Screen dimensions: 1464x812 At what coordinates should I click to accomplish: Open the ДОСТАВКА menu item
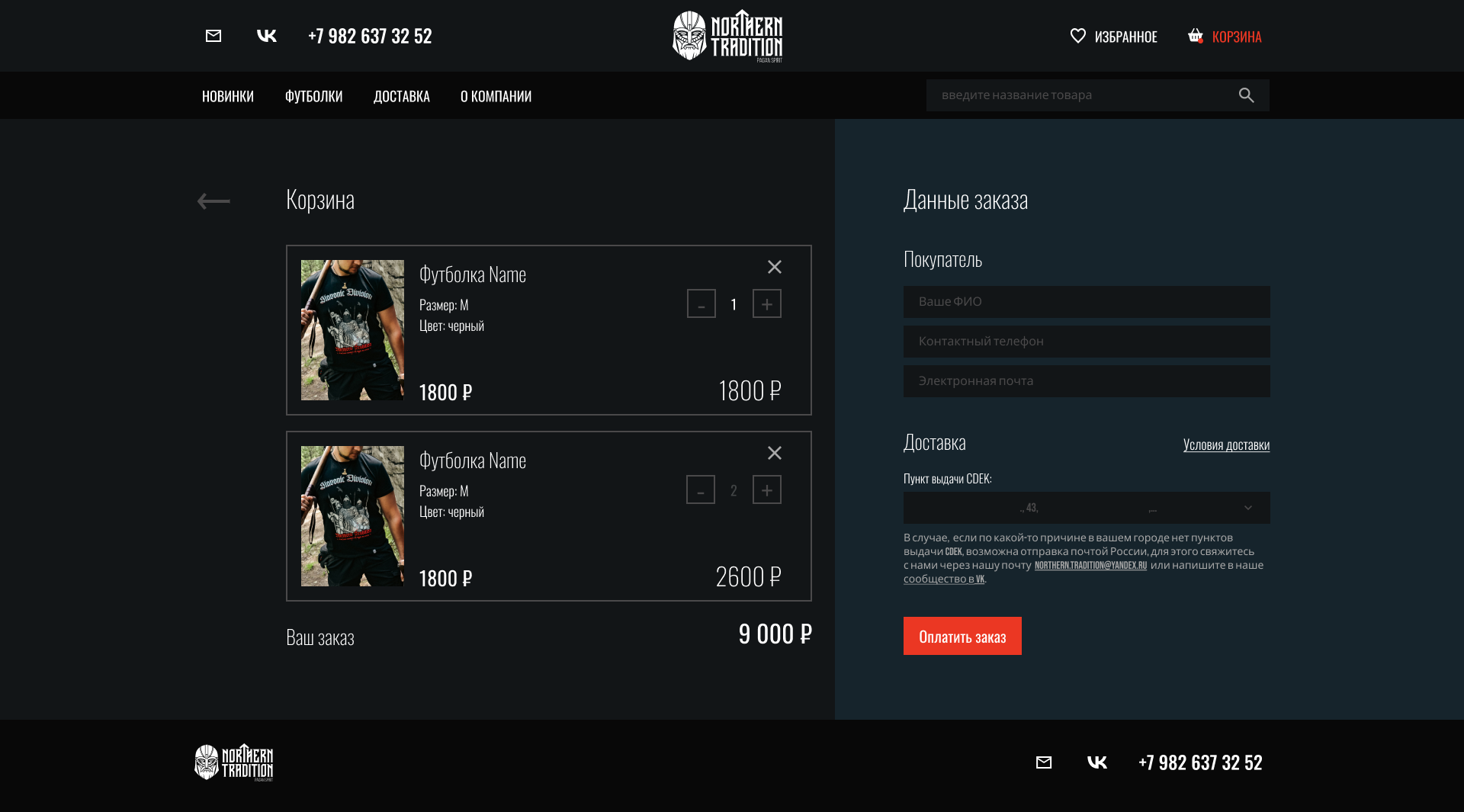(x=402, y=96)
